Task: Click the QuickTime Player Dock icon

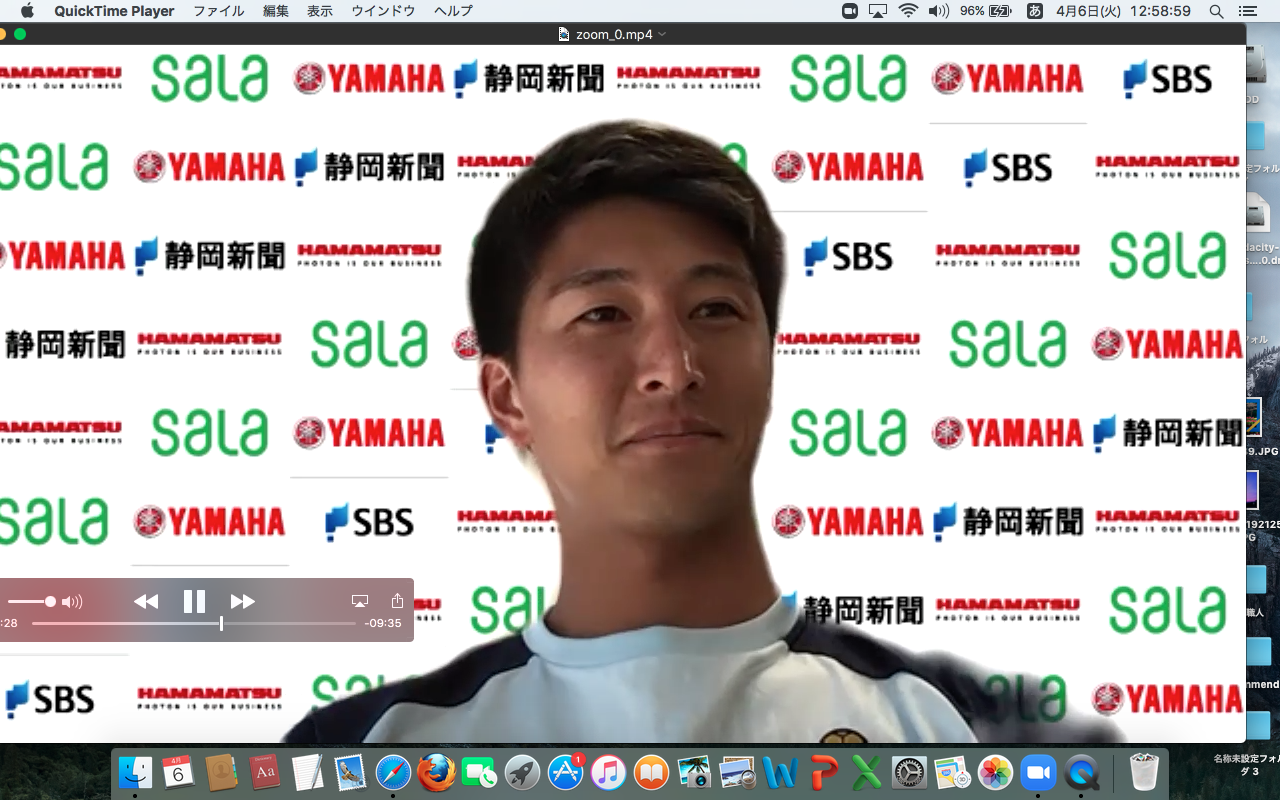Action: click(1081, 773)
